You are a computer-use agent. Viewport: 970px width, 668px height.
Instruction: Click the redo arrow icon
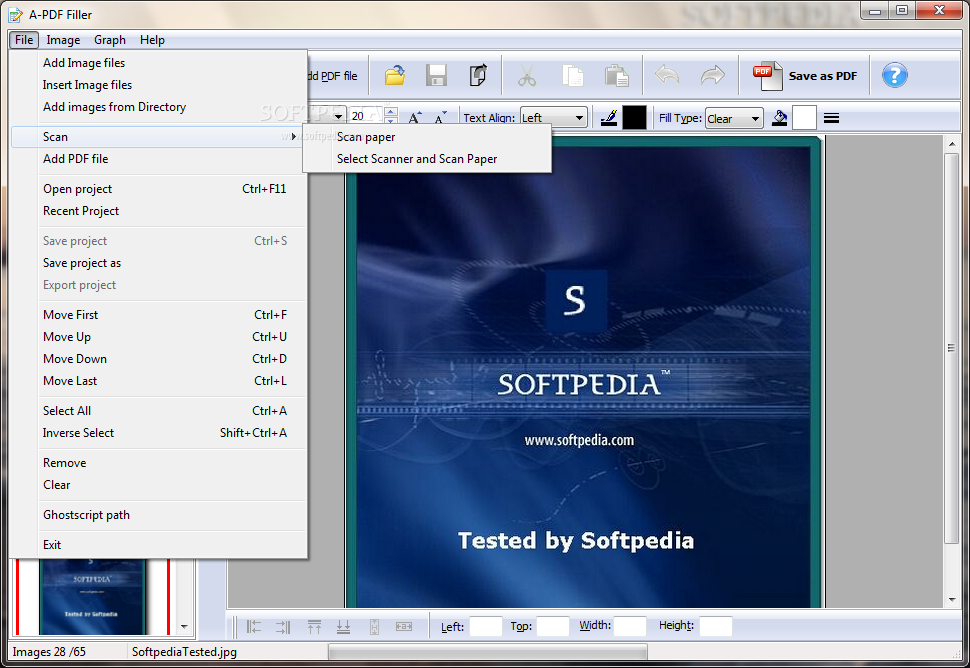pyautogui.click(x=712, y=75)
